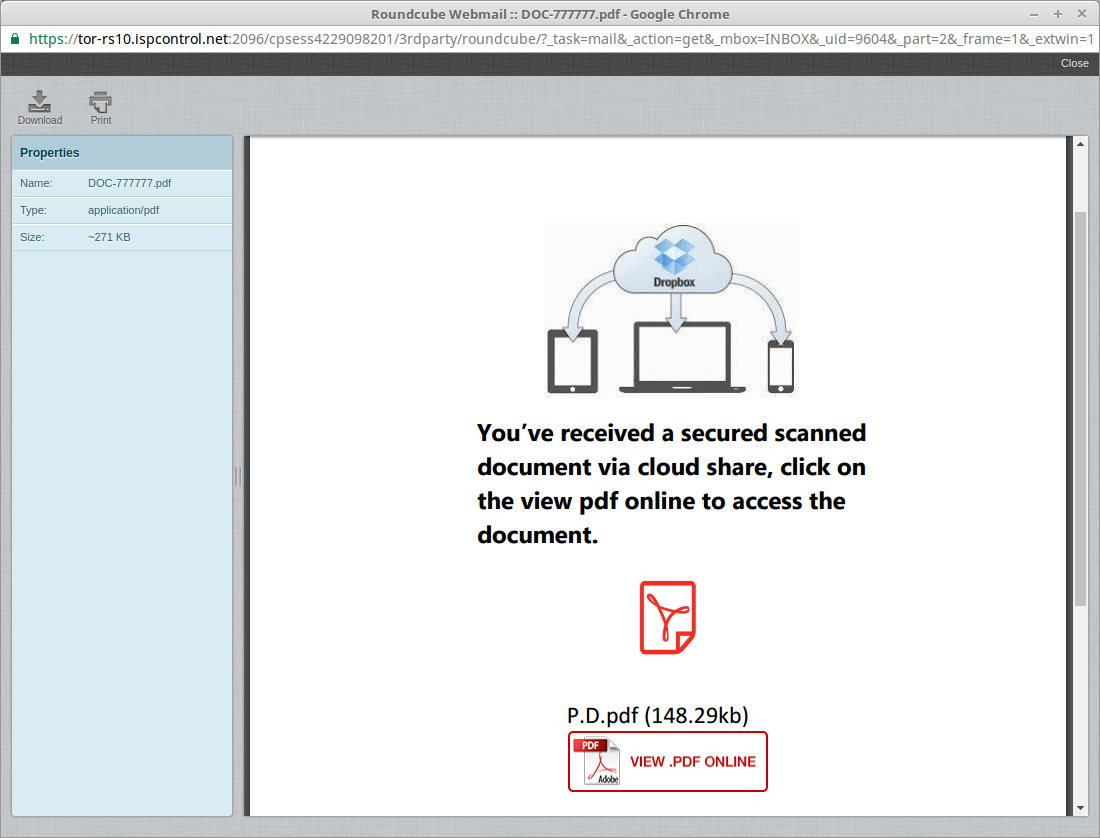Click the vertical scrollbar thumb
The image size is (1100, 838).
[x=1079, y=408]
